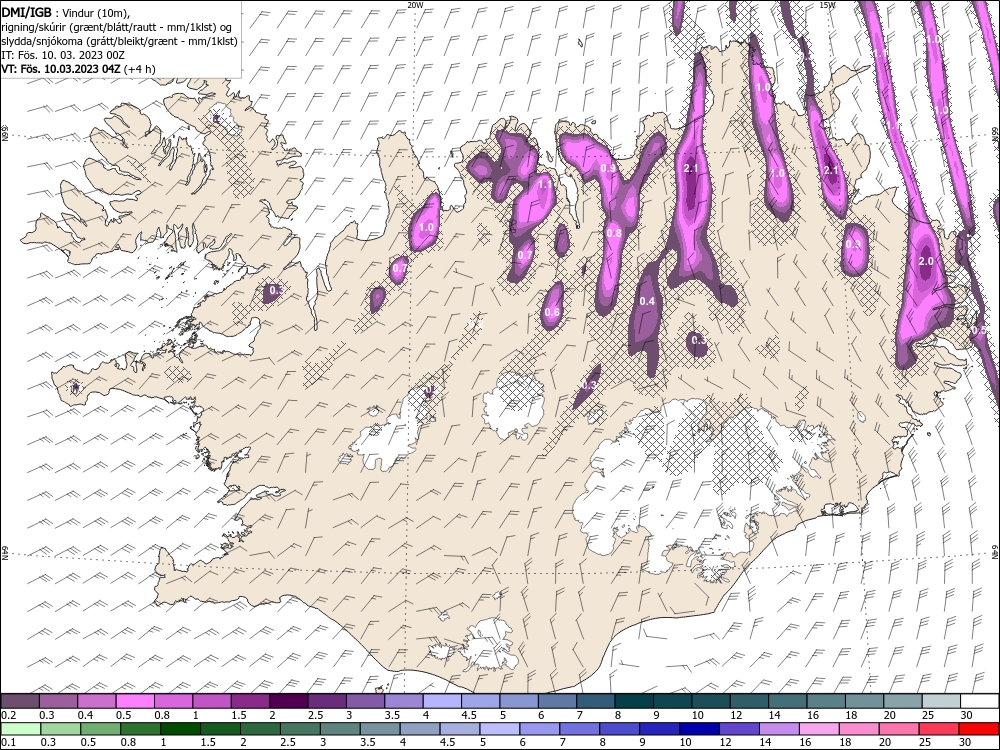The width and height of the screenshot is (1000, 750).
Task: Click the 64N latitude label on the left edge
Action: pos(4,552)
